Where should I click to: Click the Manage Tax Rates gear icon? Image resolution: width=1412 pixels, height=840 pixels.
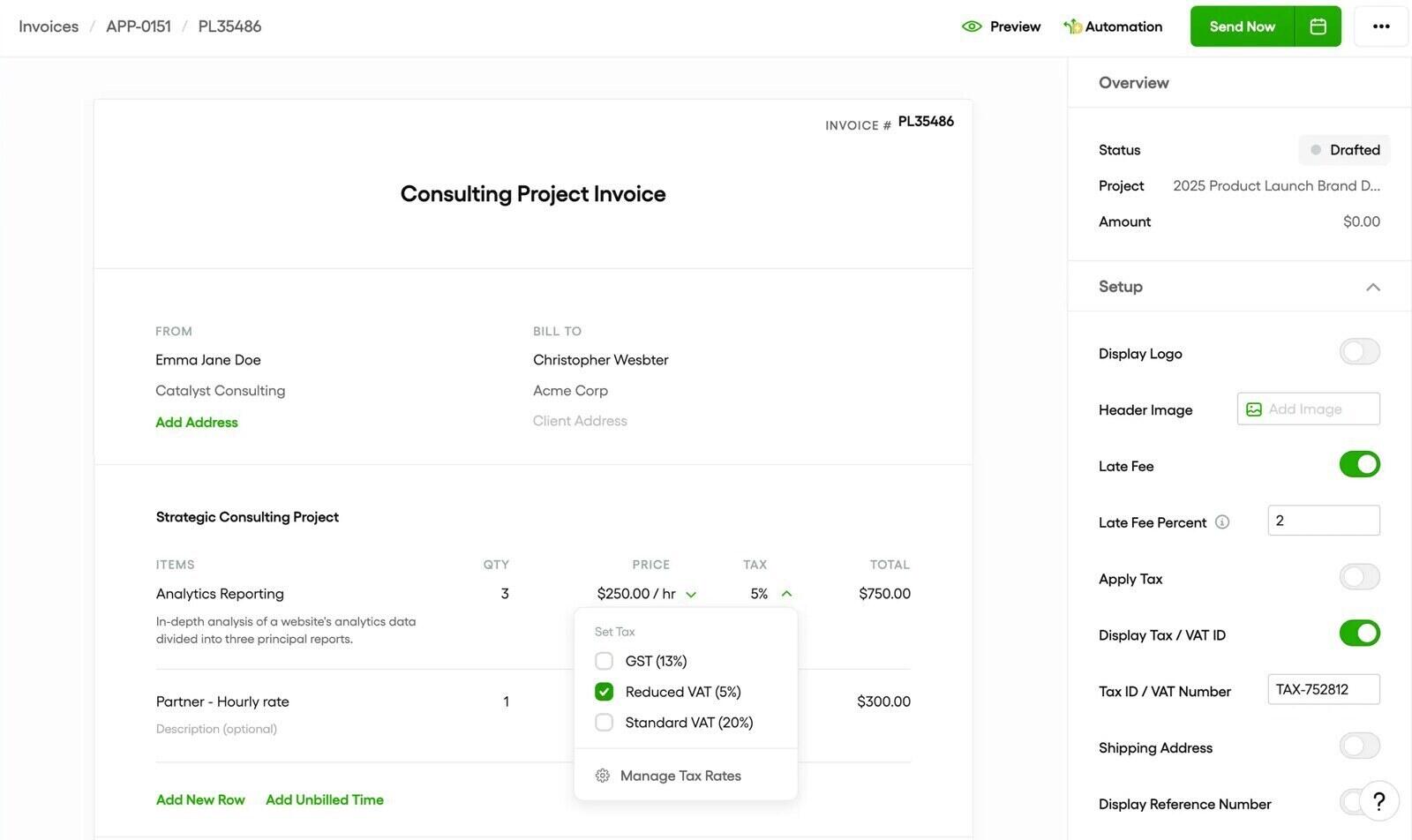tap(603, 776)
